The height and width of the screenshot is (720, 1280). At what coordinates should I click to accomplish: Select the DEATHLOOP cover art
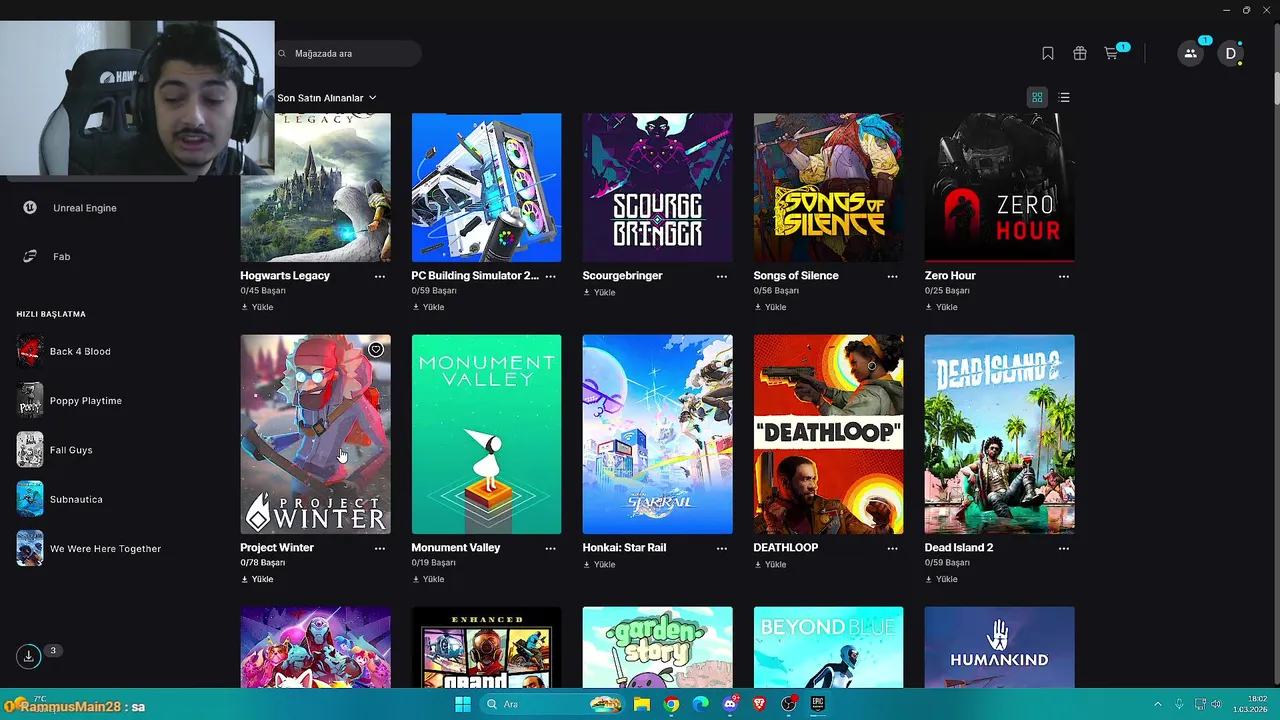[x=829, y=434]
